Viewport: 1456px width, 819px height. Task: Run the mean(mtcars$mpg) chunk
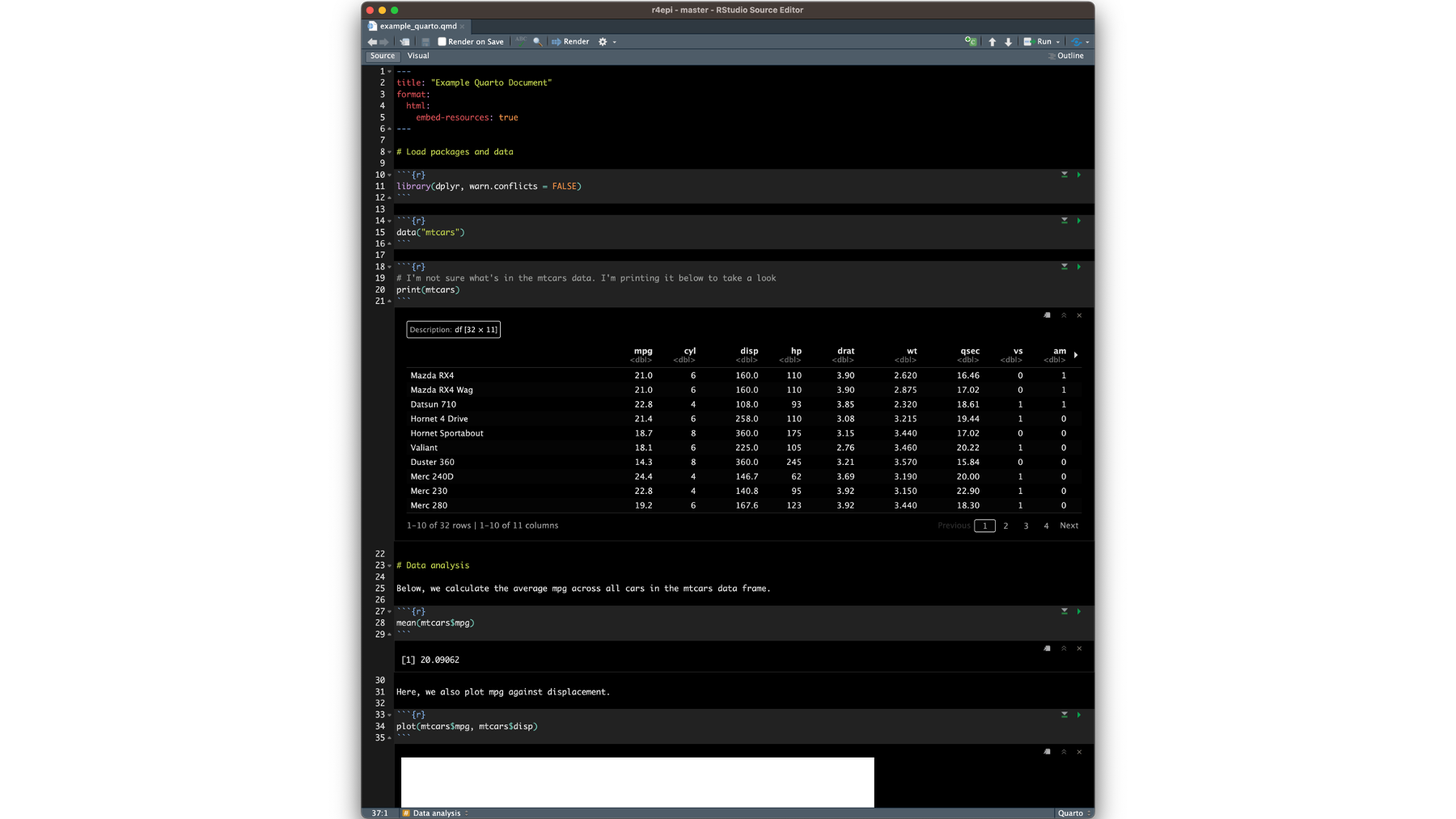(1078, 611)
